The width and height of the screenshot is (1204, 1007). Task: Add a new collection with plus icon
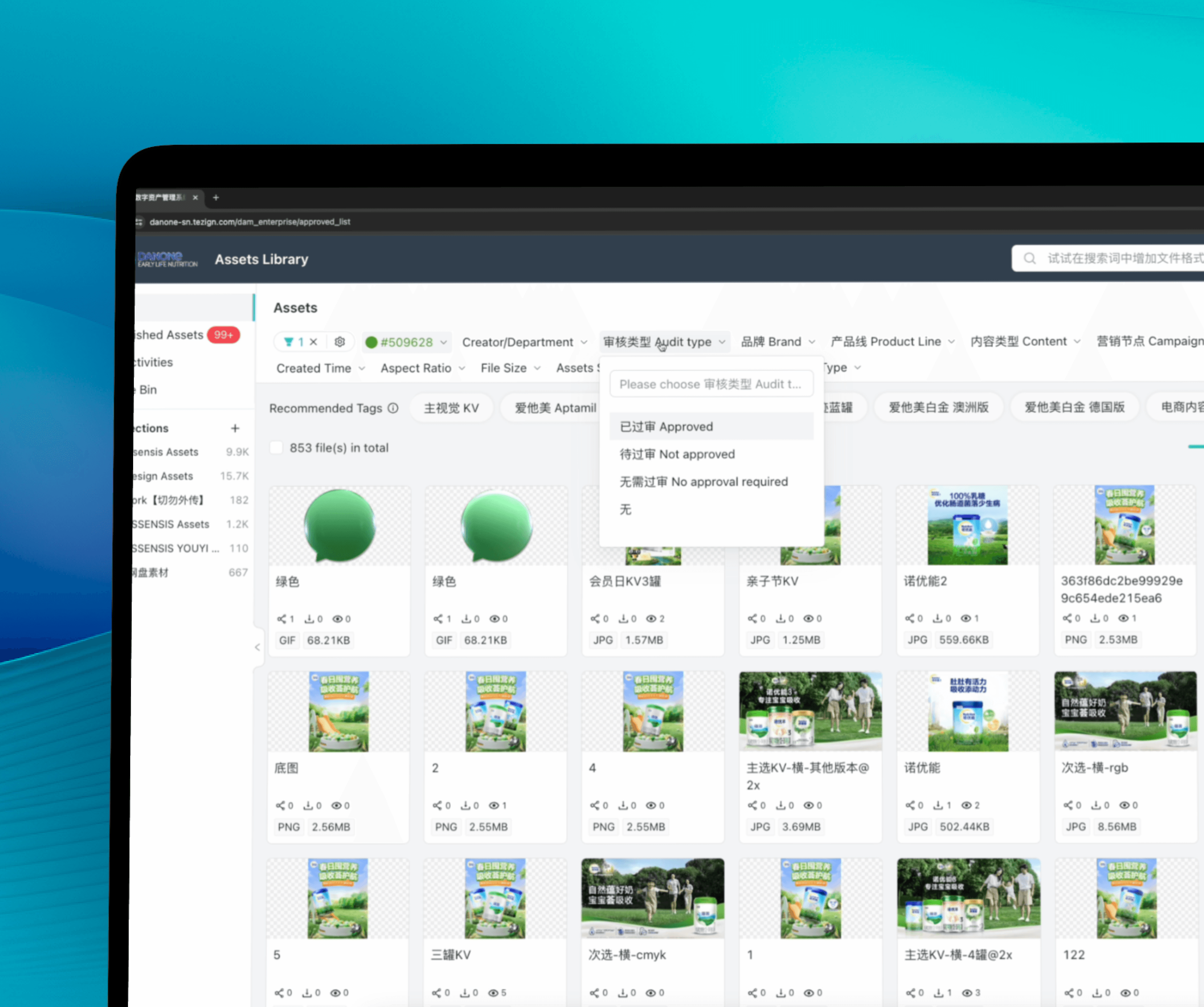235,428
